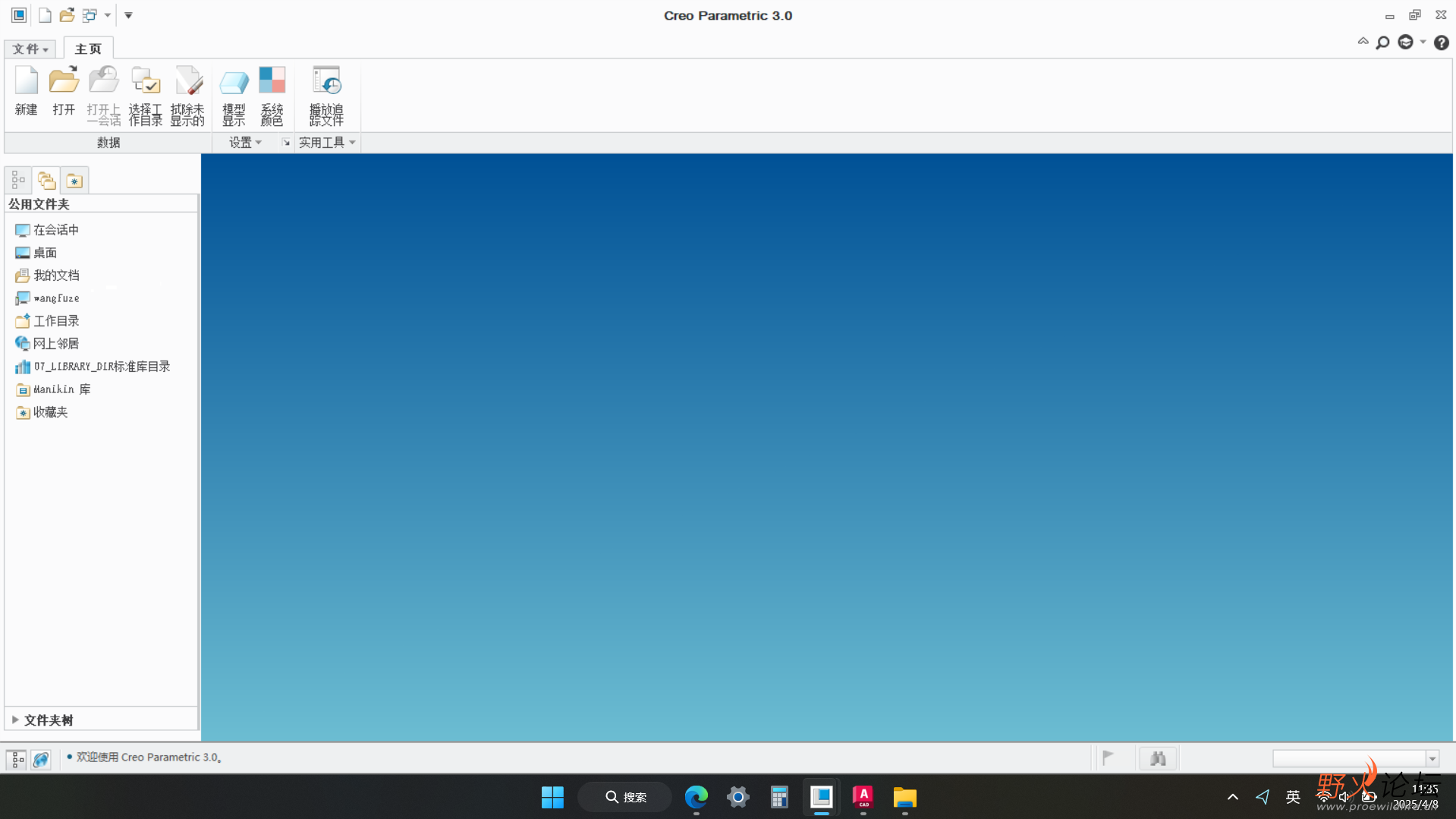The width and height of the screenshot is (1456, 819).
Task: Toggle browser display status bar icon
Action: (x=41, y=758)
